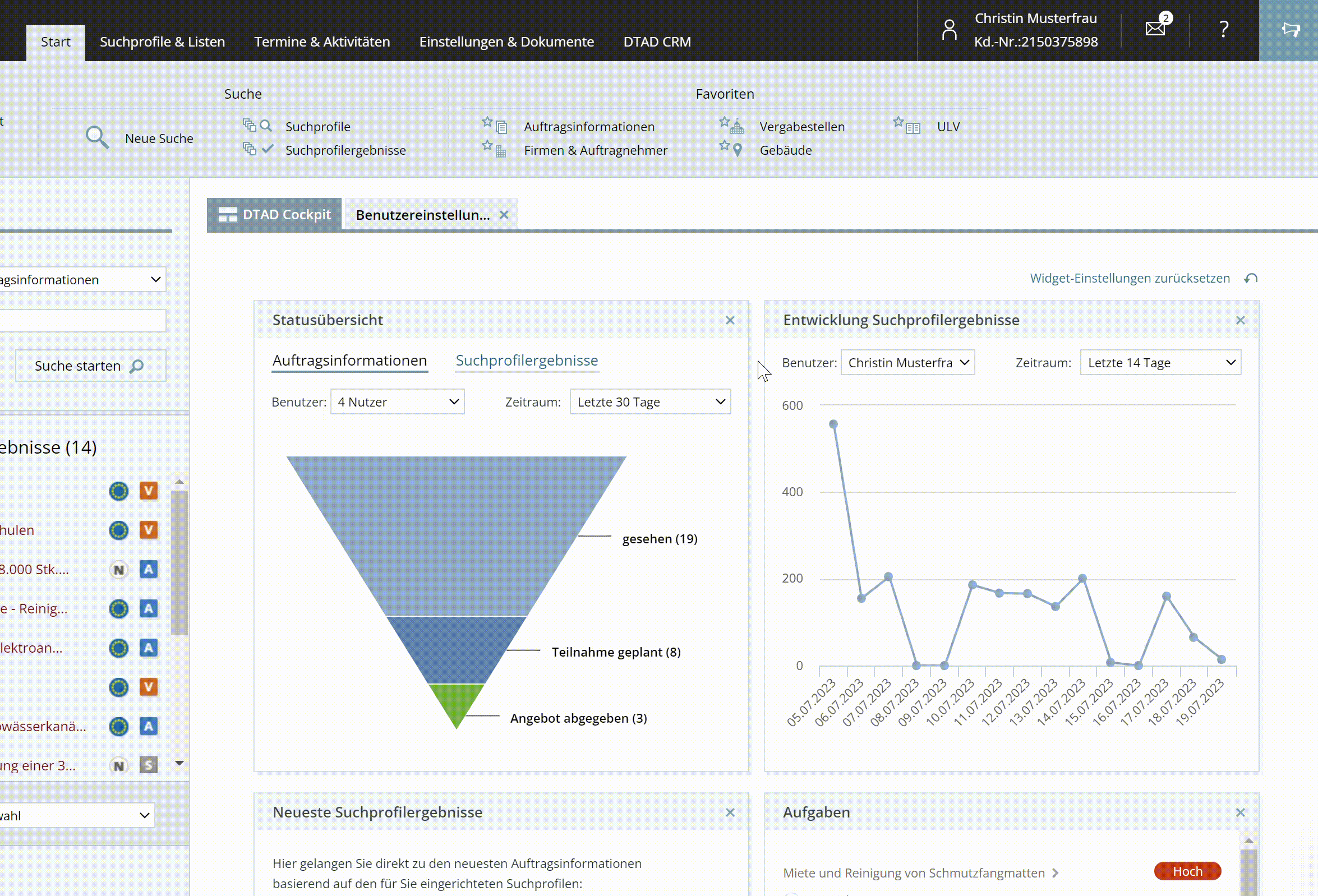Close the Entwicklung Suchprofilergebnisse widget
Image resolution: width=1318 pixels, height=896 pixels.
[1240, 320]
